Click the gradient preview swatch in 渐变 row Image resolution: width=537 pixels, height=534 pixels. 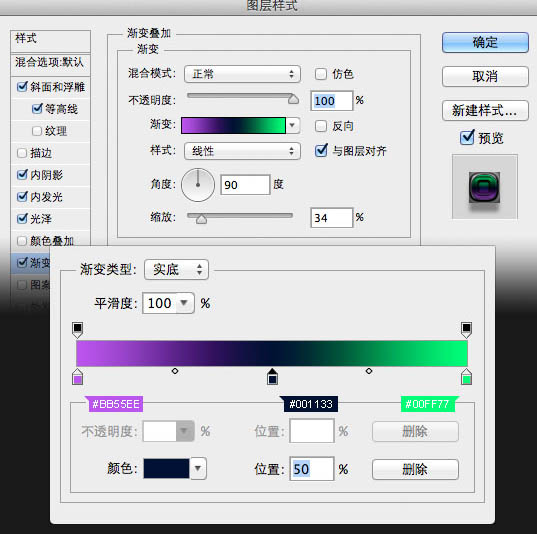coord(233,125)
